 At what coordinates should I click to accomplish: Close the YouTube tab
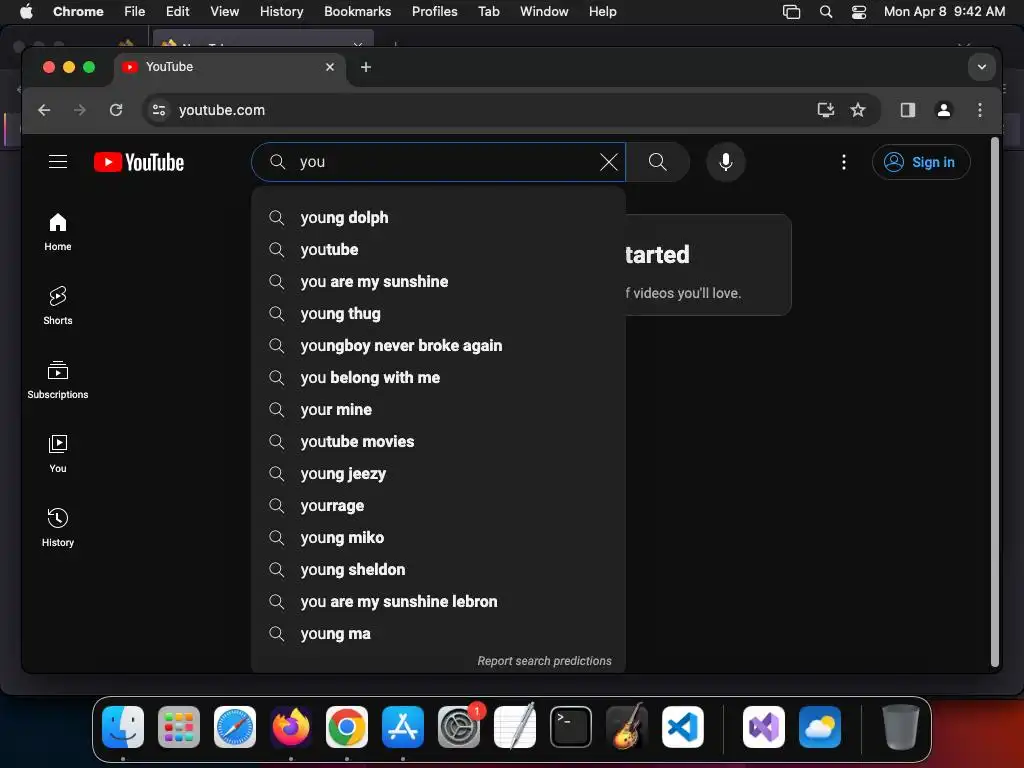pyautogui.click(x=330, y=67)
